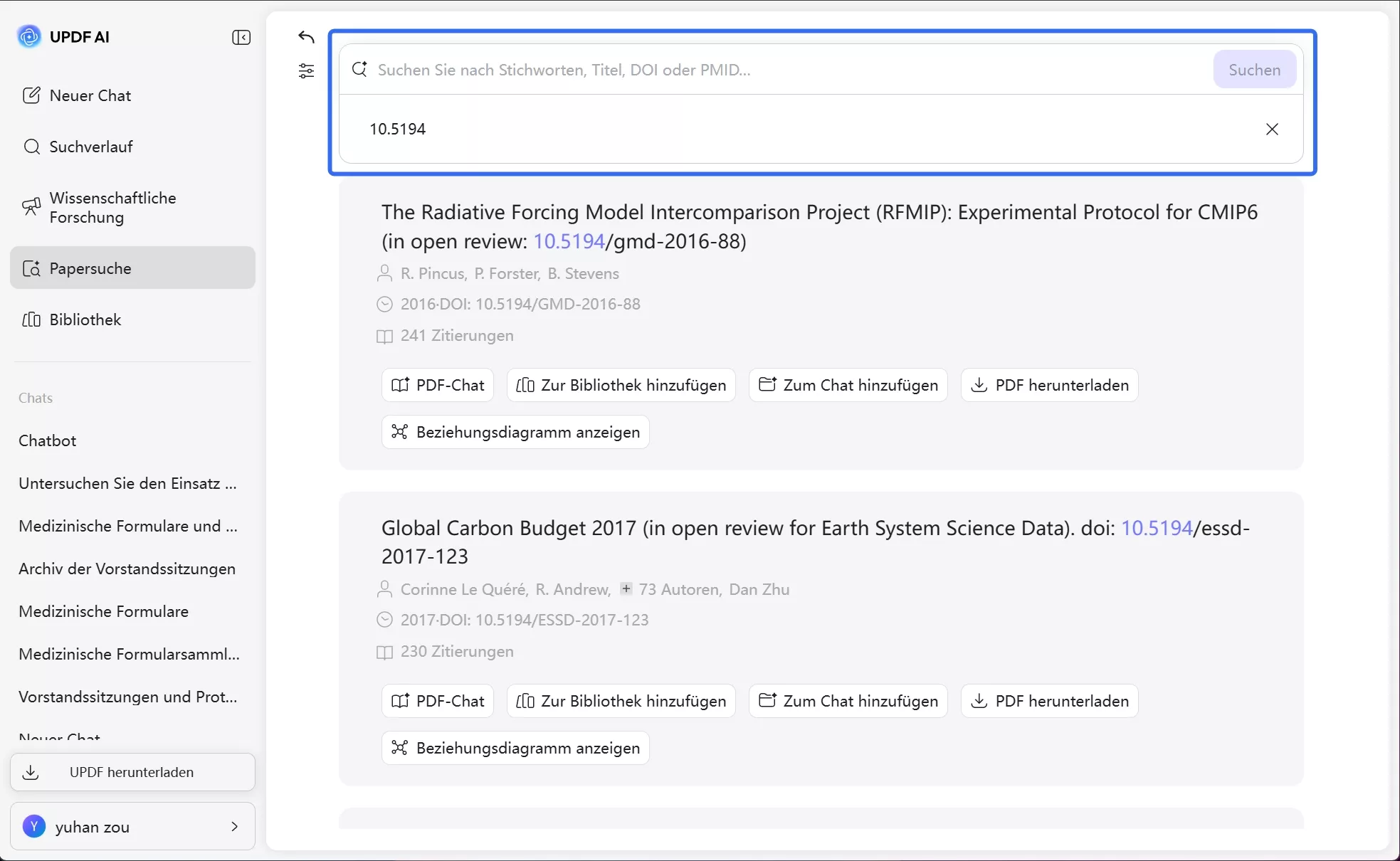Clear the 10.5194 search entry

point(1272,129)
